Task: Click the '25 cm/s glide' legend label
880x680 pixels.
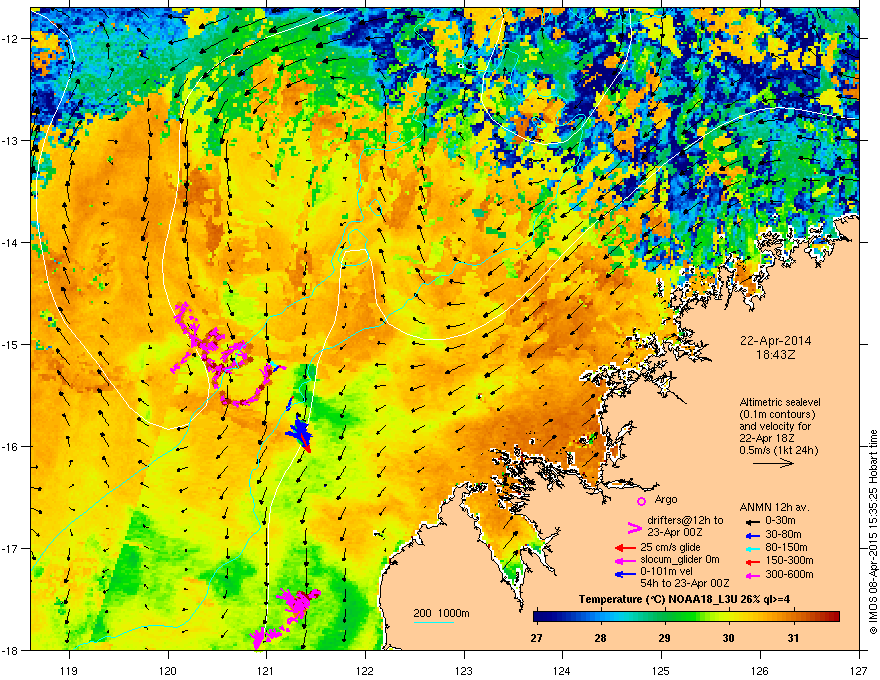Action: tap(670, 547)
